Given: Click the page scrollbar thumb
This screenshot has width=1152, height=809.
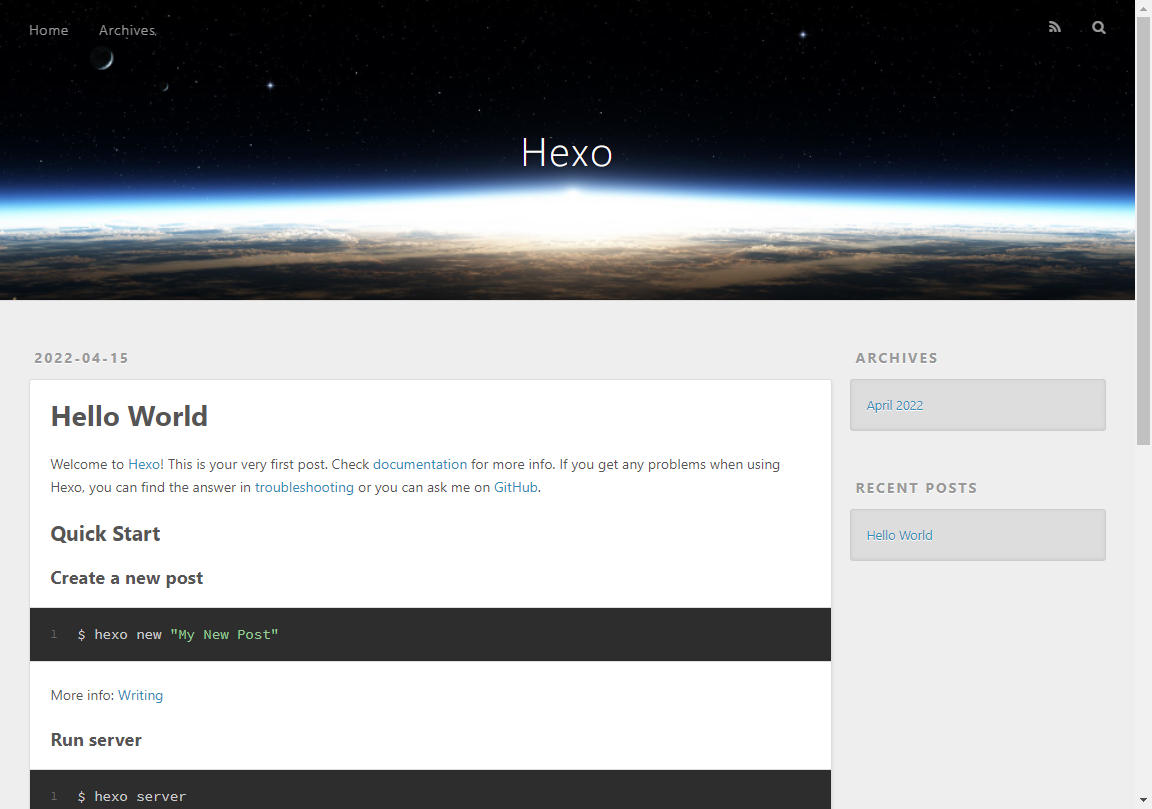Looking at the screenshot, I should pos(1143,230).
